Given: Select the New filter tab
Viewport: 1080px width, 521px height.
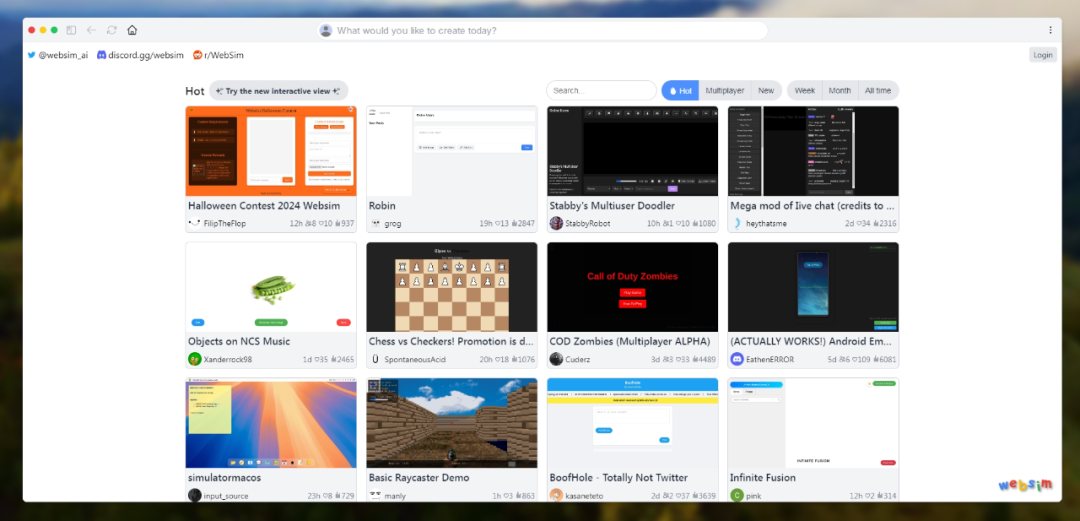Looking at the screenshot, I should (766, 90).
